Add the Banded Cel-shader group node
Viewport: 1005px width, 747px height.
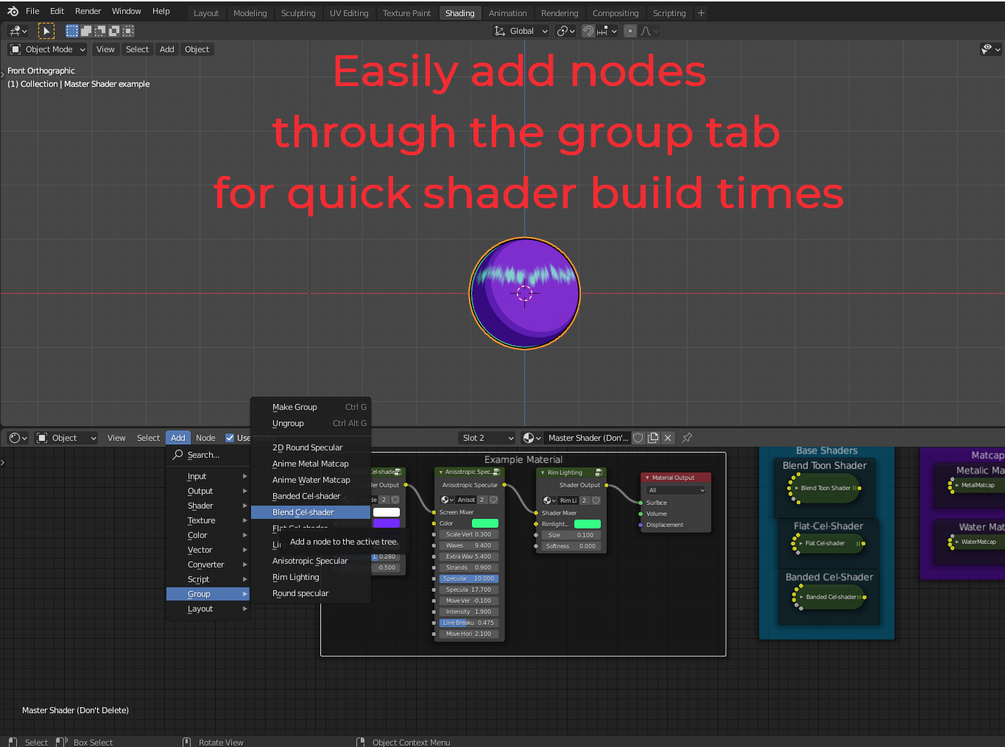pos(311,496)
